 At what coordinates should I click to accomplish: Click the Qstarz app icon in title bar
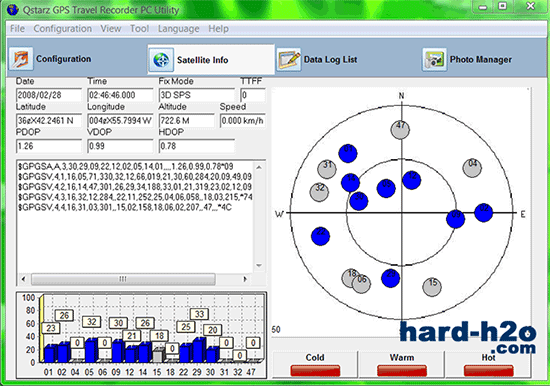13,9
